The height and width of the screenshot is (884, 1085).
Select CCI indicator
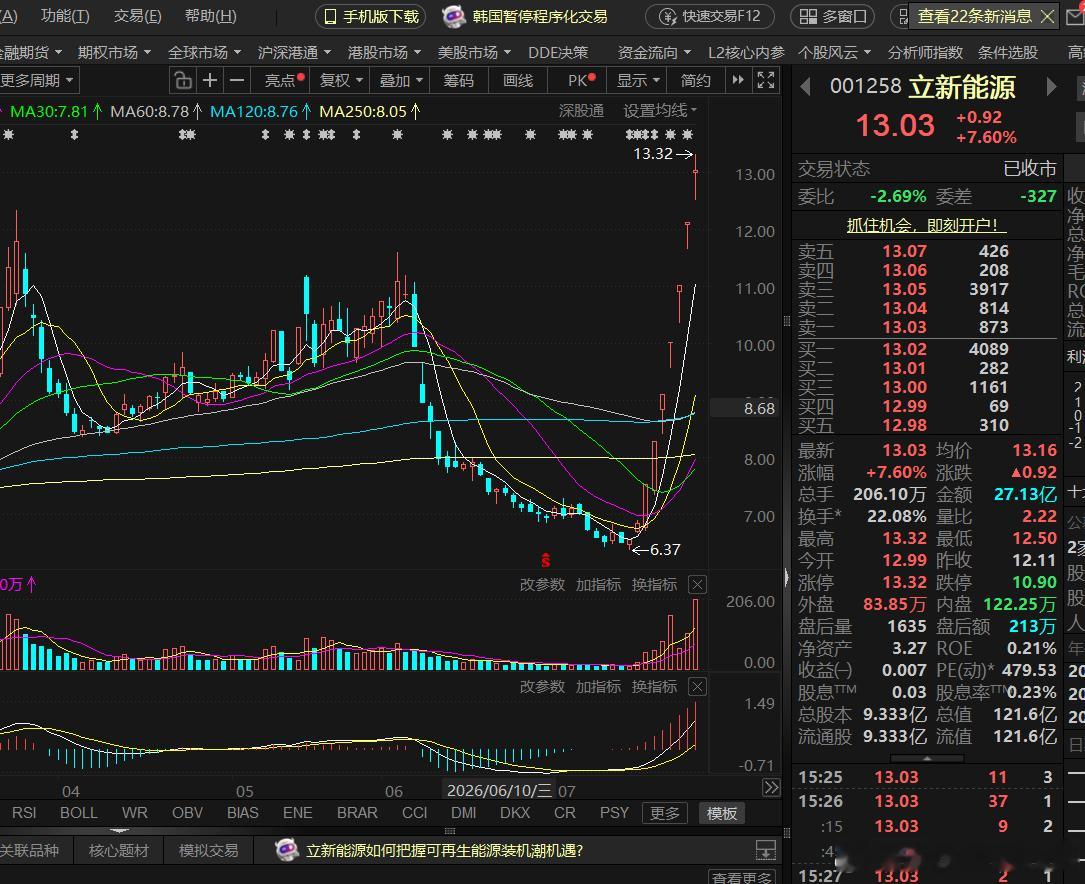[414, 813]
